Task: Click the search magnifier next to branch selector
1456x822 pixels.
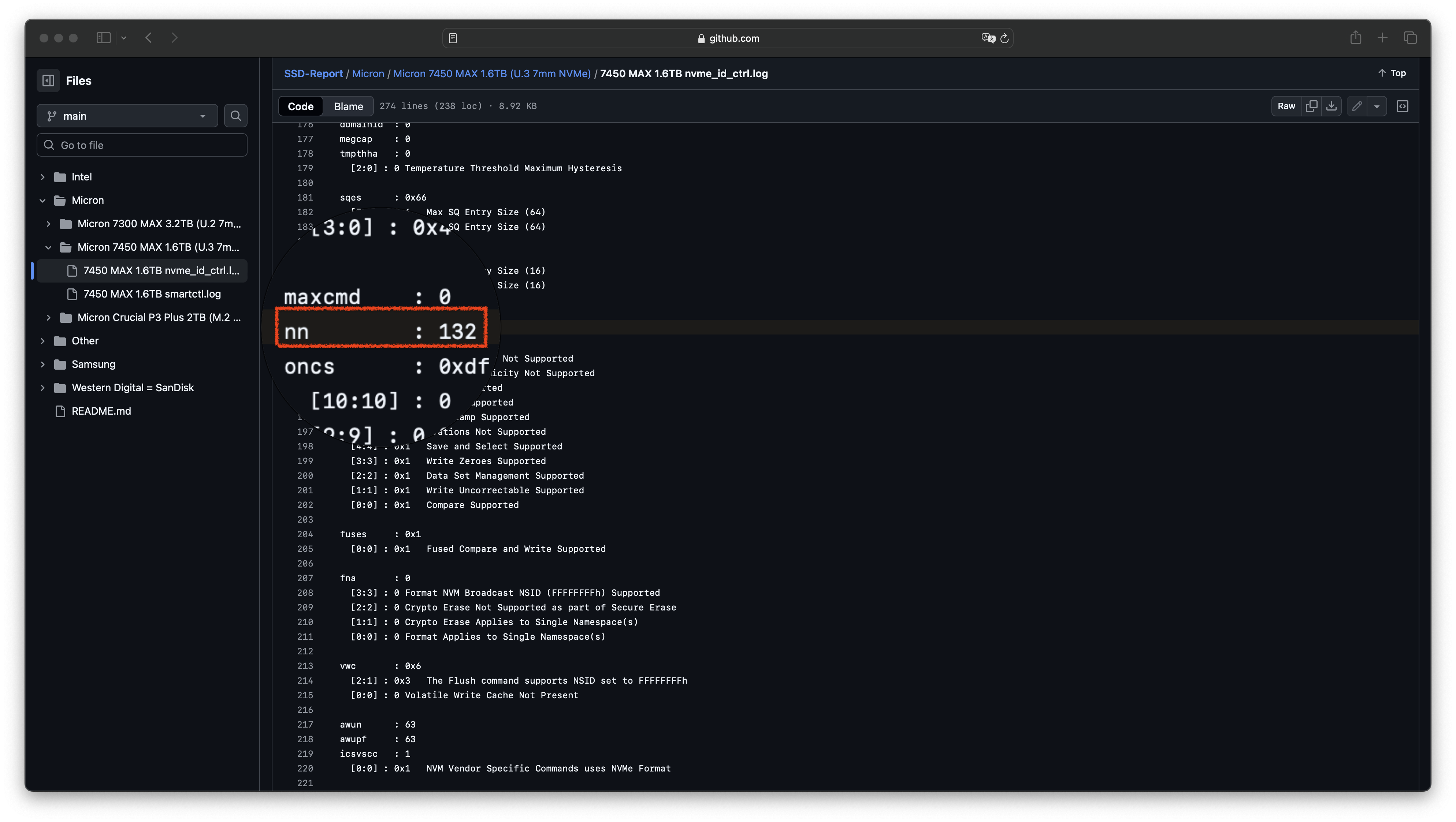Action: pyautogui.click(x=236, y=116)
